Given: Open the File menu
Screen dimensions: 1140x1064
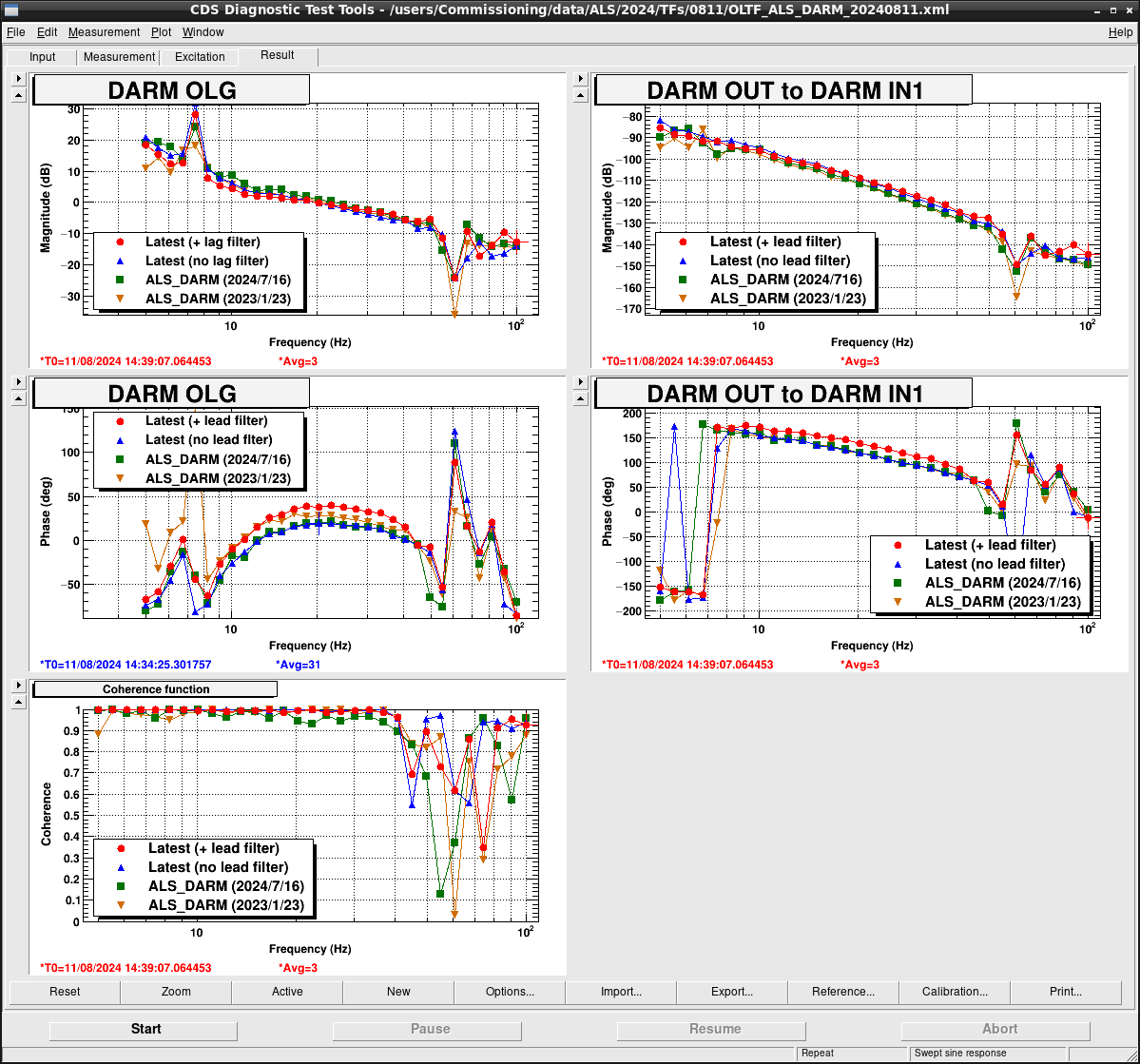Looking at the screenshot, I should (x=16, y=32).
